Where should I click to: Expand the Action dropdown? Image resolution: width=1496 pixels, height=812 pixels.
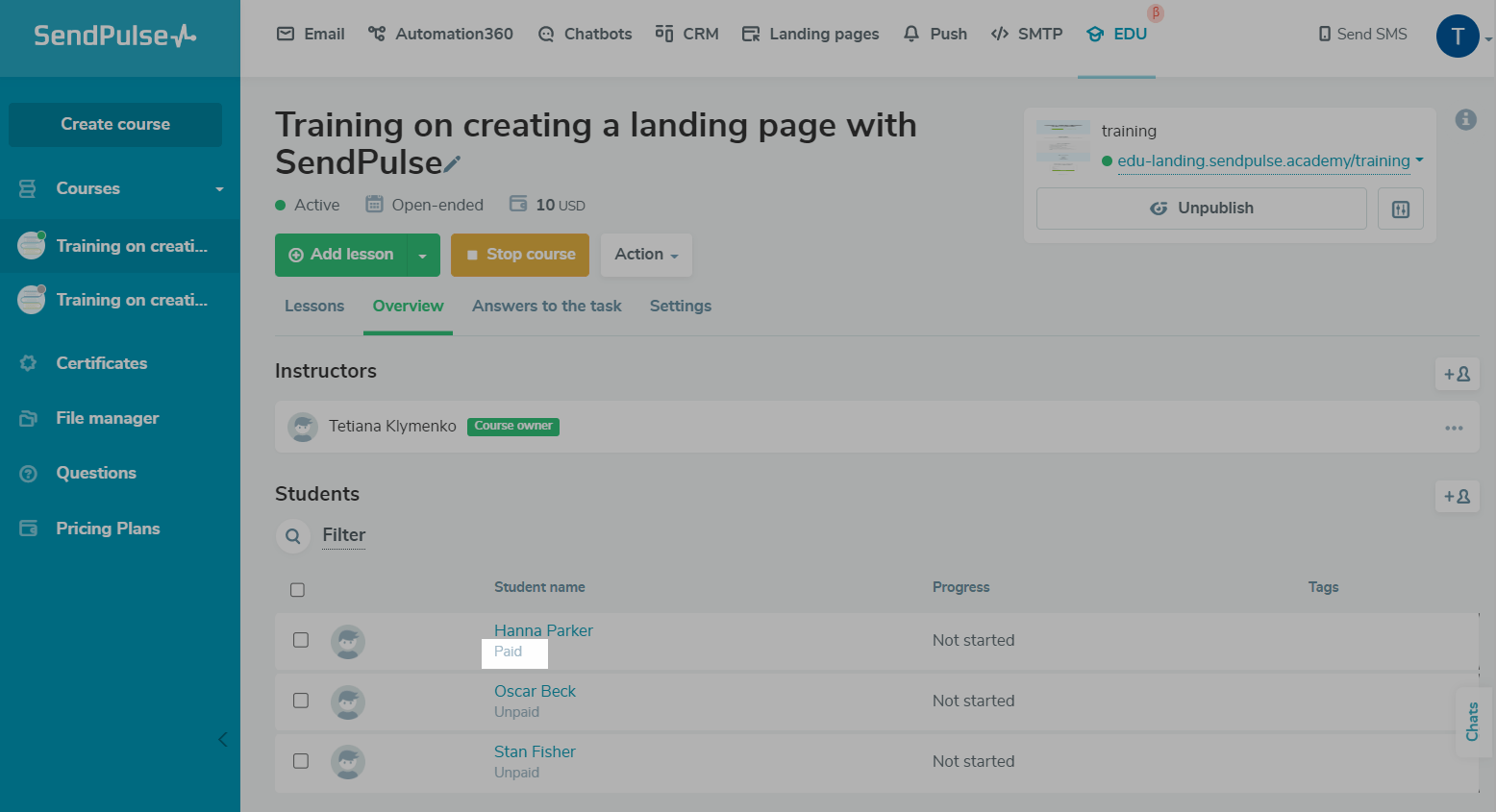point(646,255)
